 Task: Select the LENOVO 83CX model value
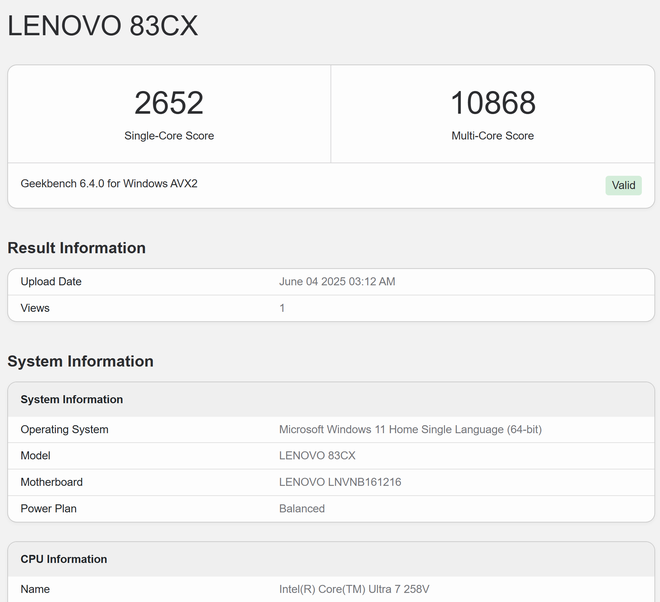click(317, 455)
